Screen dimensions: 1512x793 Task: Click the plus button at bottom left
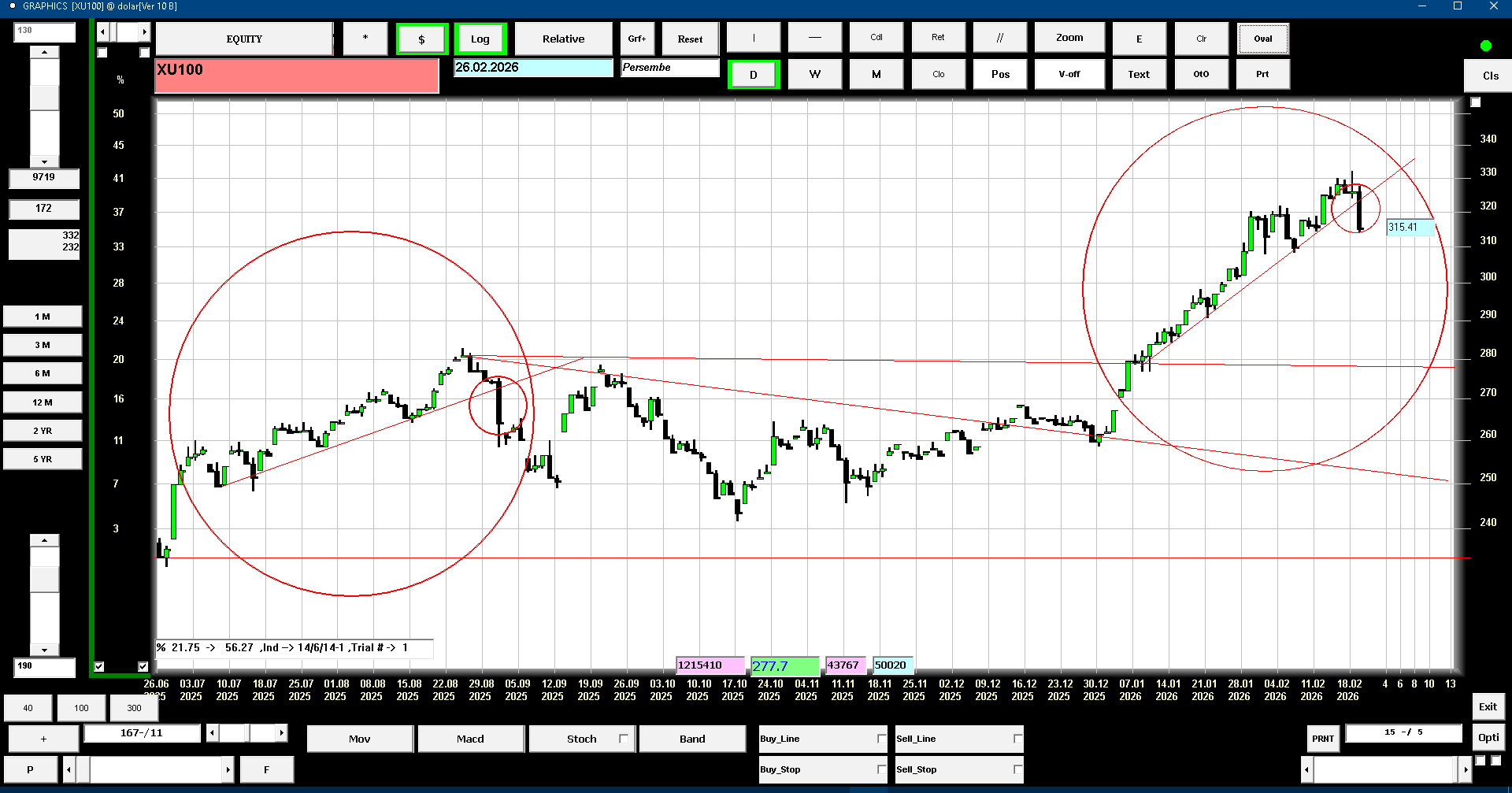point(43,739)
